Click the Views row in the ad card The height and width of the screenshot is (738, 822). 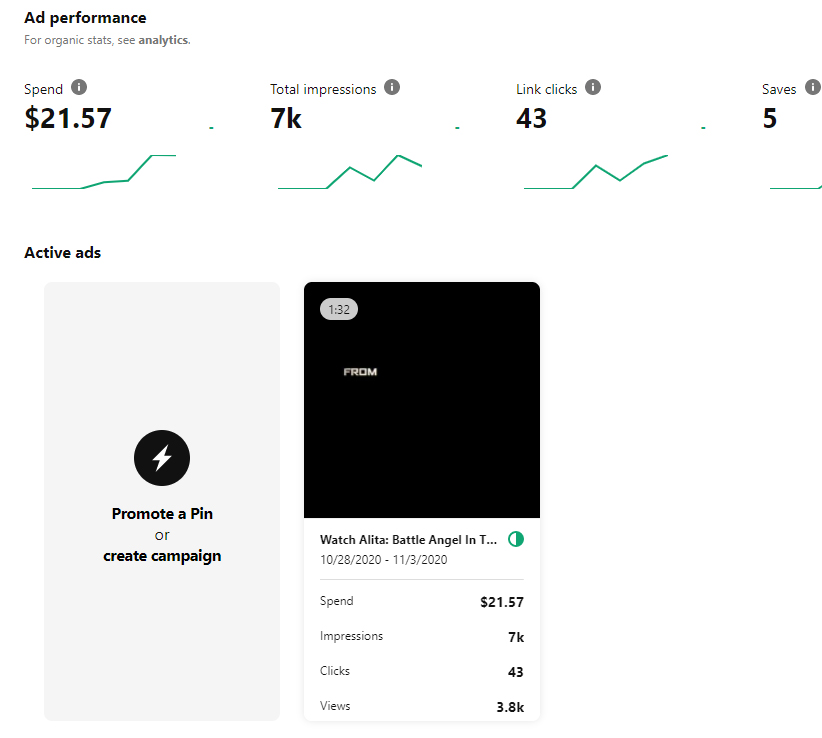pyautogui.click(x=421, y=706)
